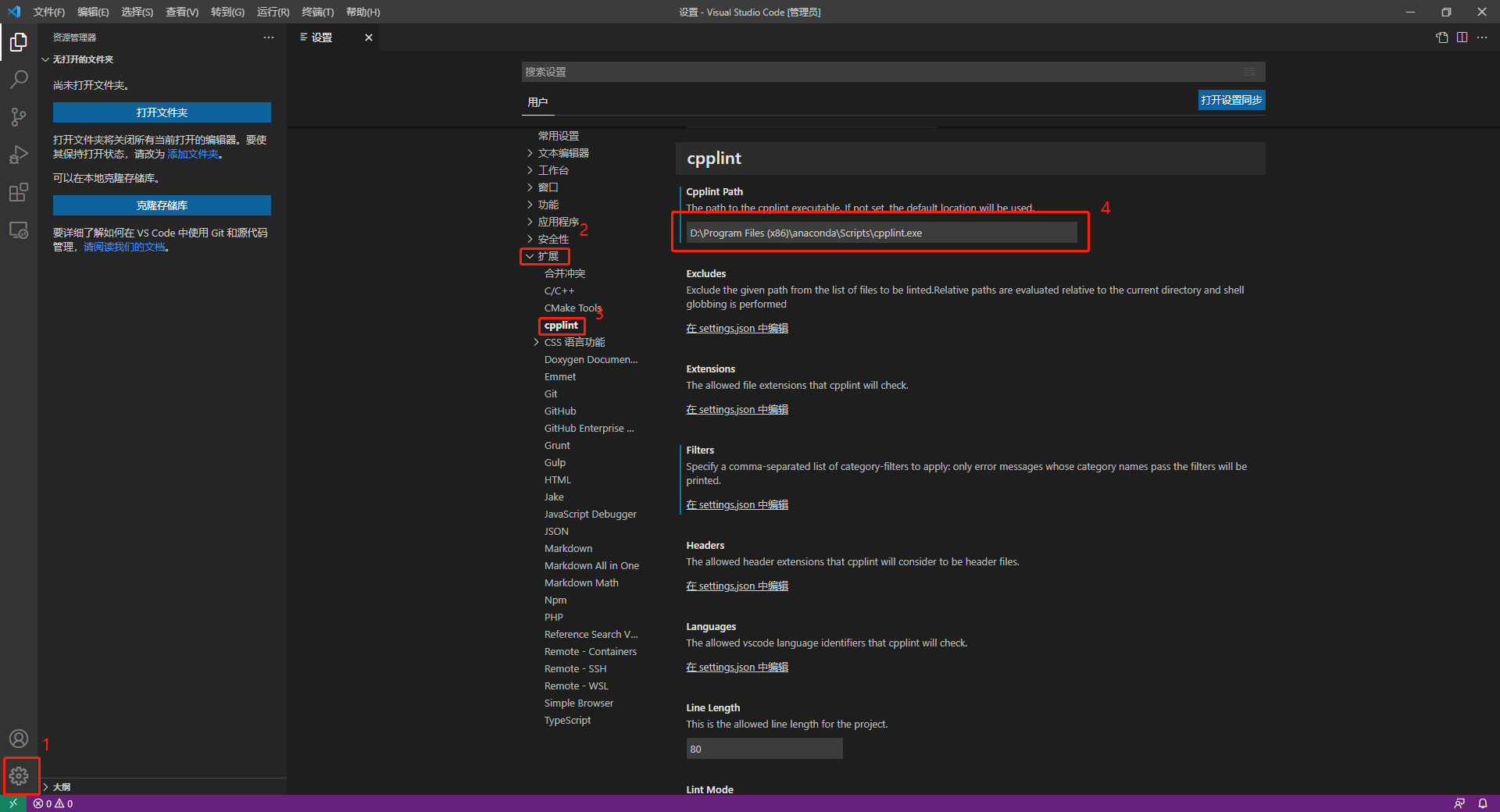Open the Run and Debug view
The height and width of the screenshot is (812, 1500).
(x=19, y=155)
